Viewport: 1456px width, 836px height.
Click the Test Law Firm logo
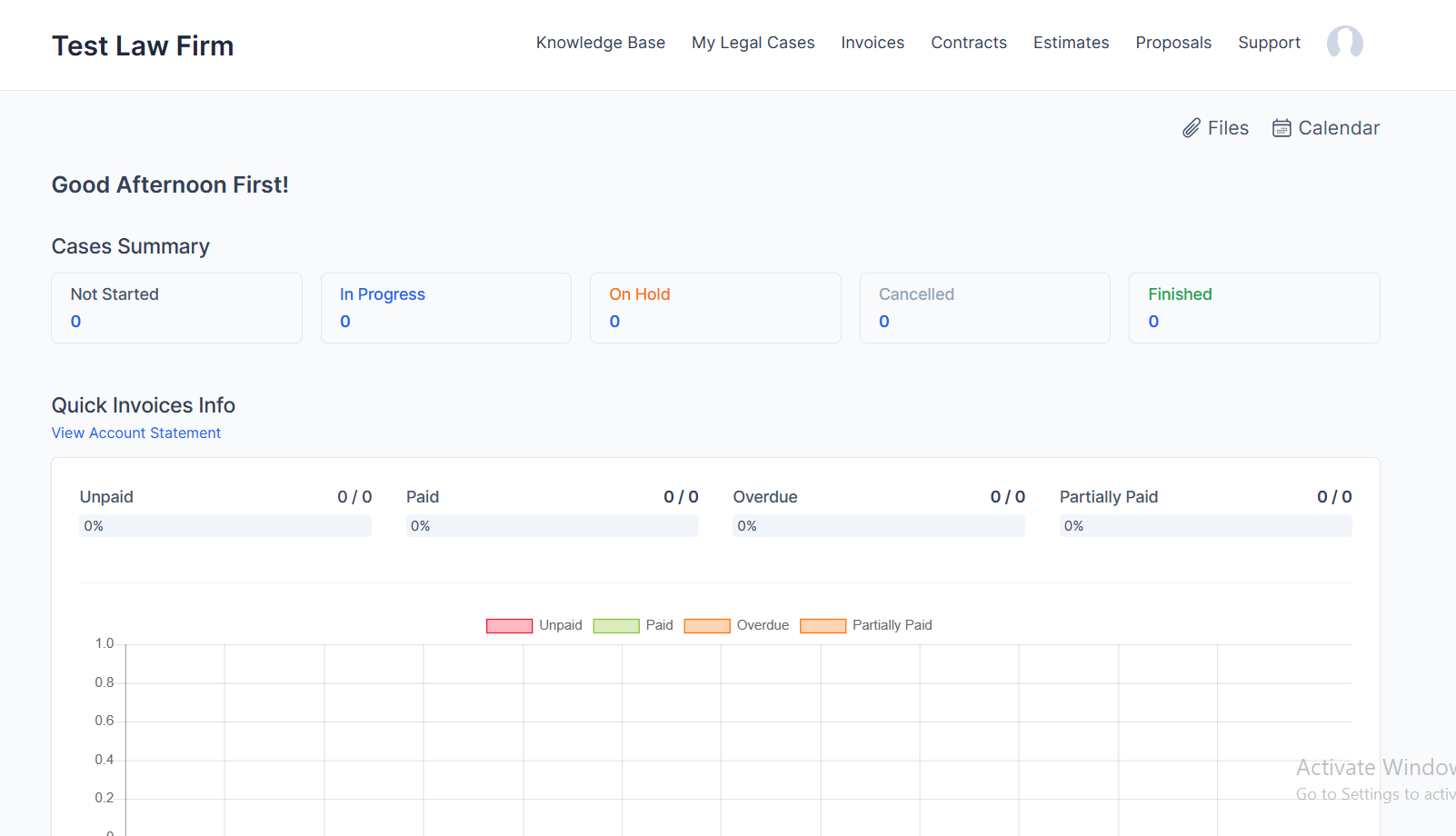point(142,45)
